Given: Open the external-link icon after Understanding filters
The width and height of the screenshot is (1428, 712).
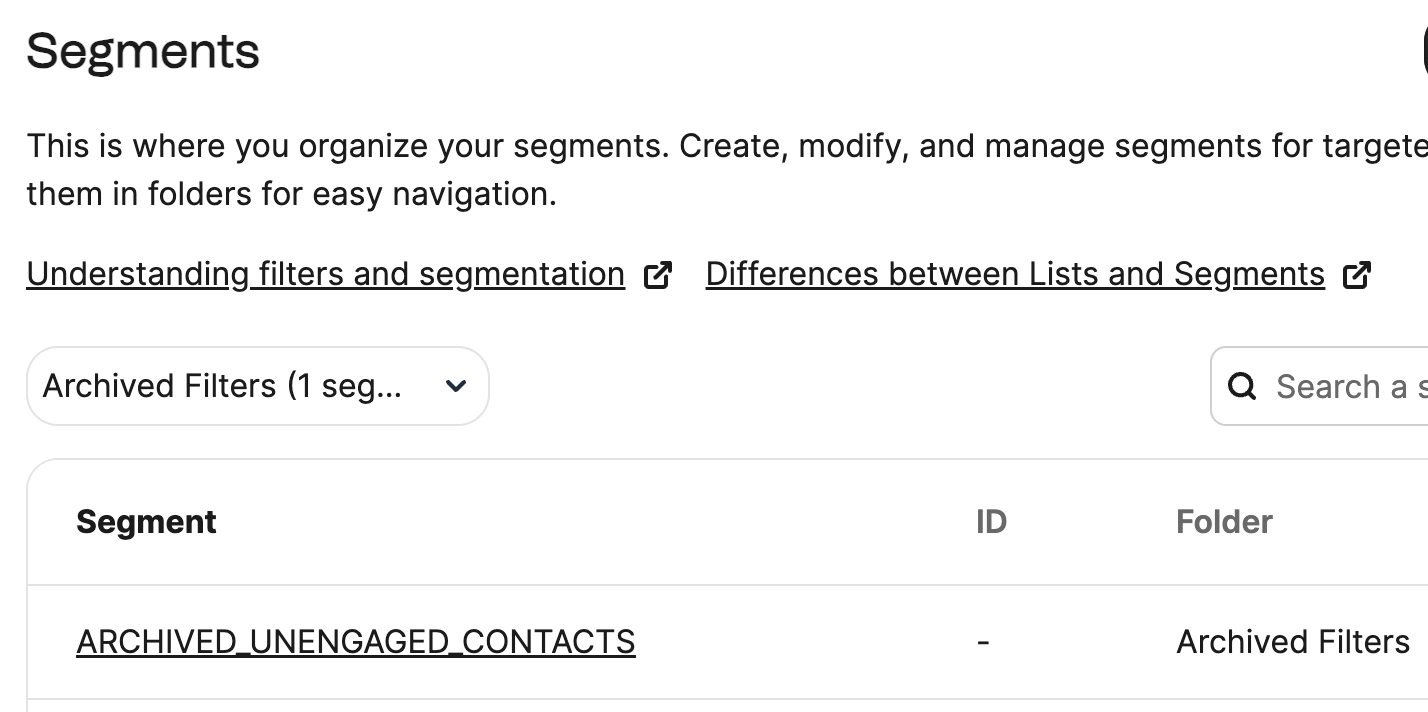Looking at the screenshot, I should click(x=657, y=275).
